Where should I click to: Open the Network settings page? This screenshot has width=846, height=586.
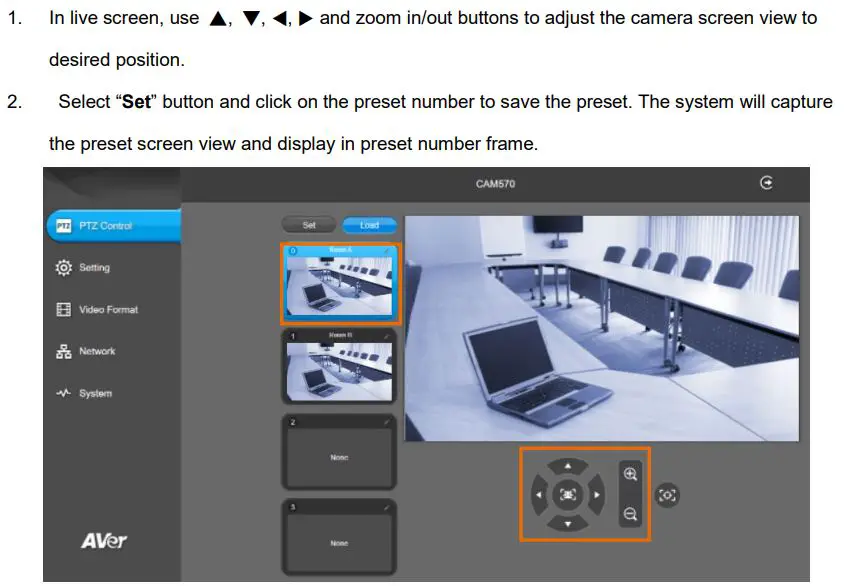point(97,352)
